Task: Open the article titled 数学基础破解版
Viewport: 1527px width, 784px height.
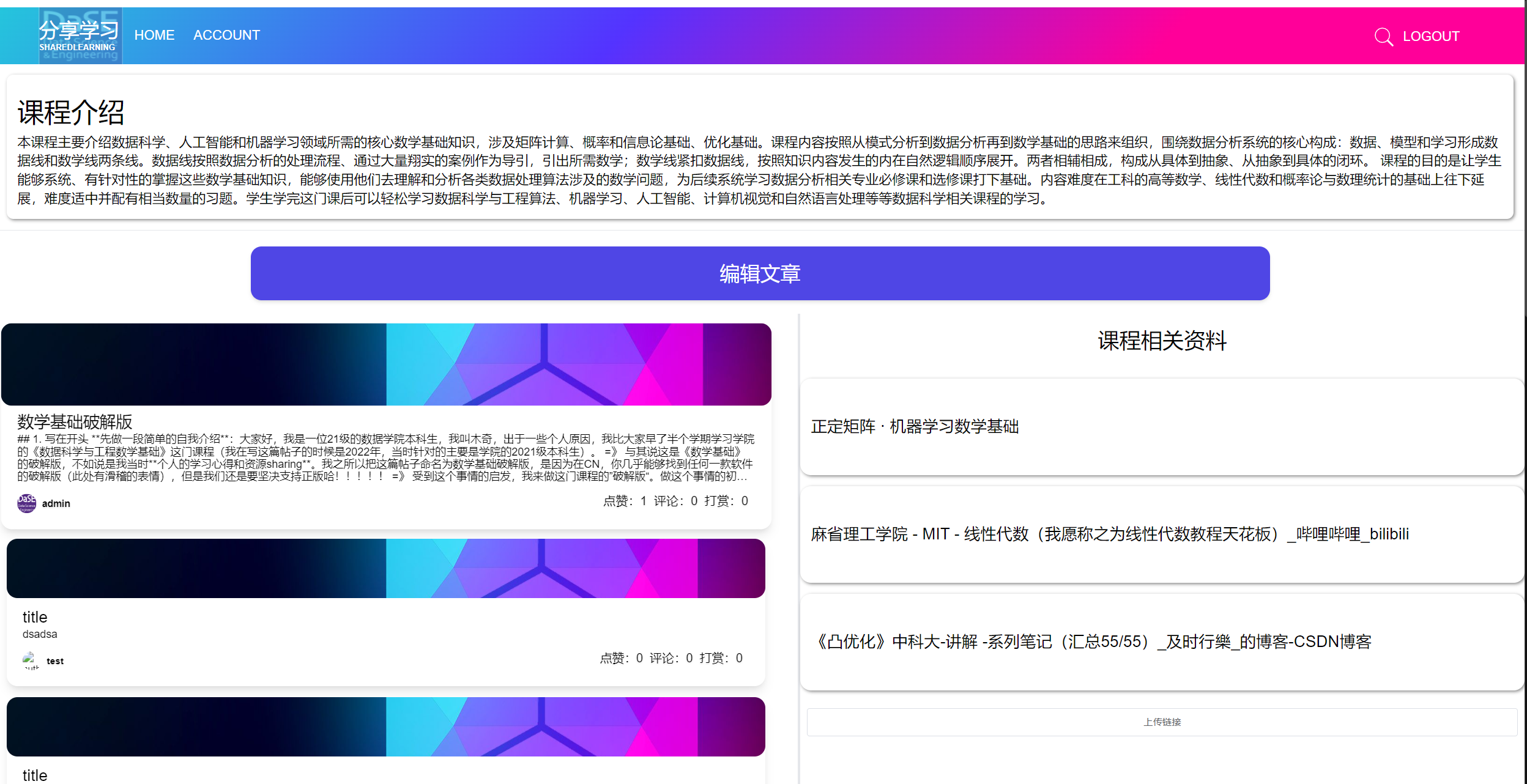Action: [x=75, y=421]
